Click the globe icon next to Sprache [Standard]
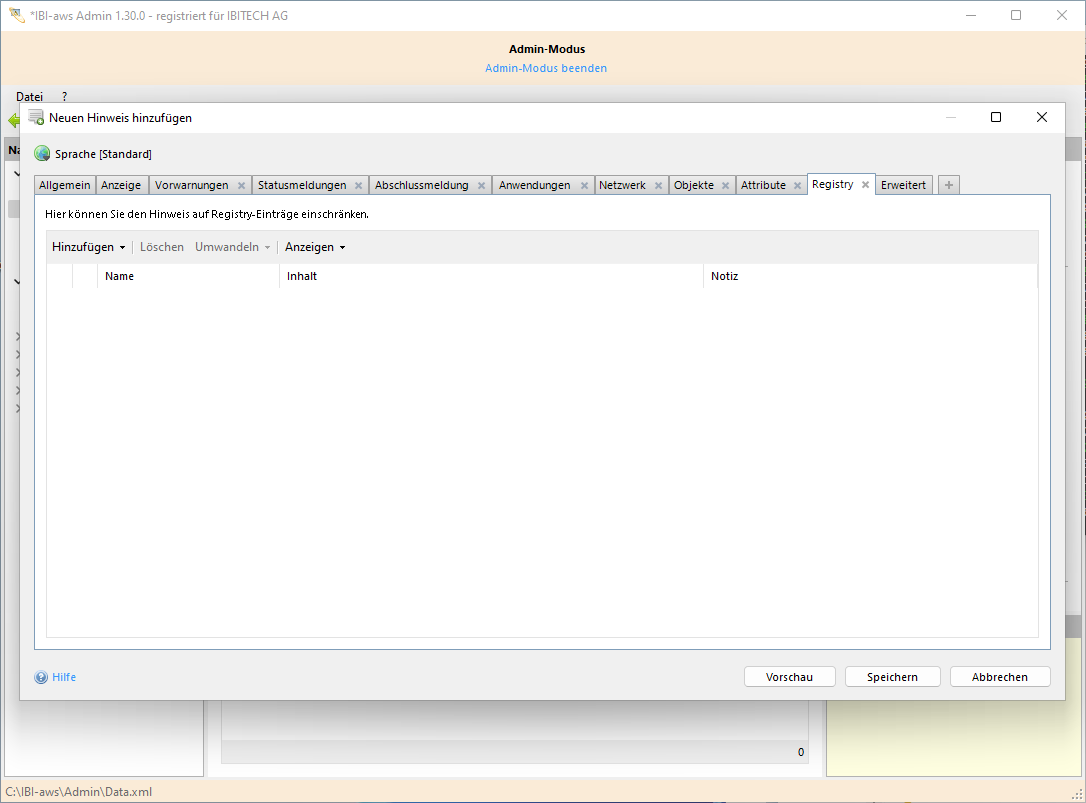 click(x=40, y=153)
